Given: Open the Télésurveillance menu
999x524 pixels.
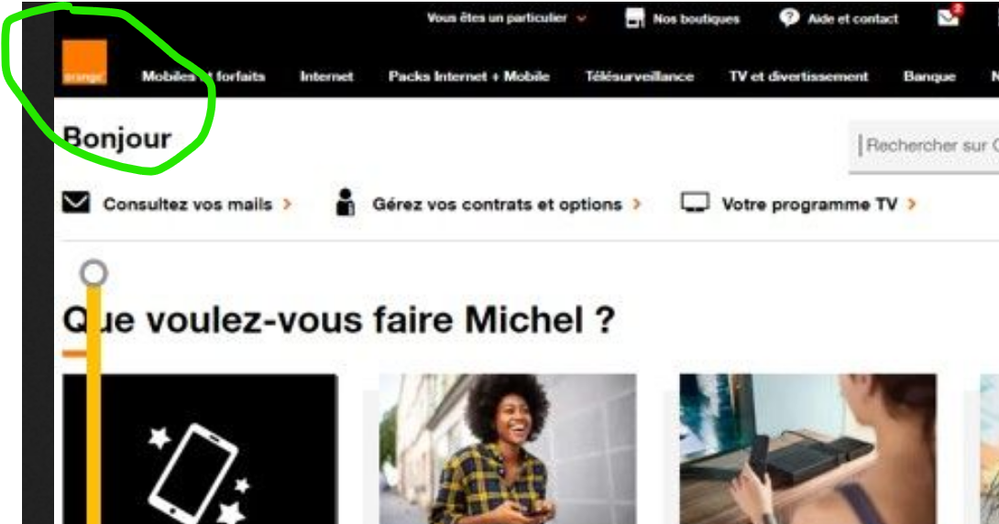Looking at the screenshot, I should point(640,76).
